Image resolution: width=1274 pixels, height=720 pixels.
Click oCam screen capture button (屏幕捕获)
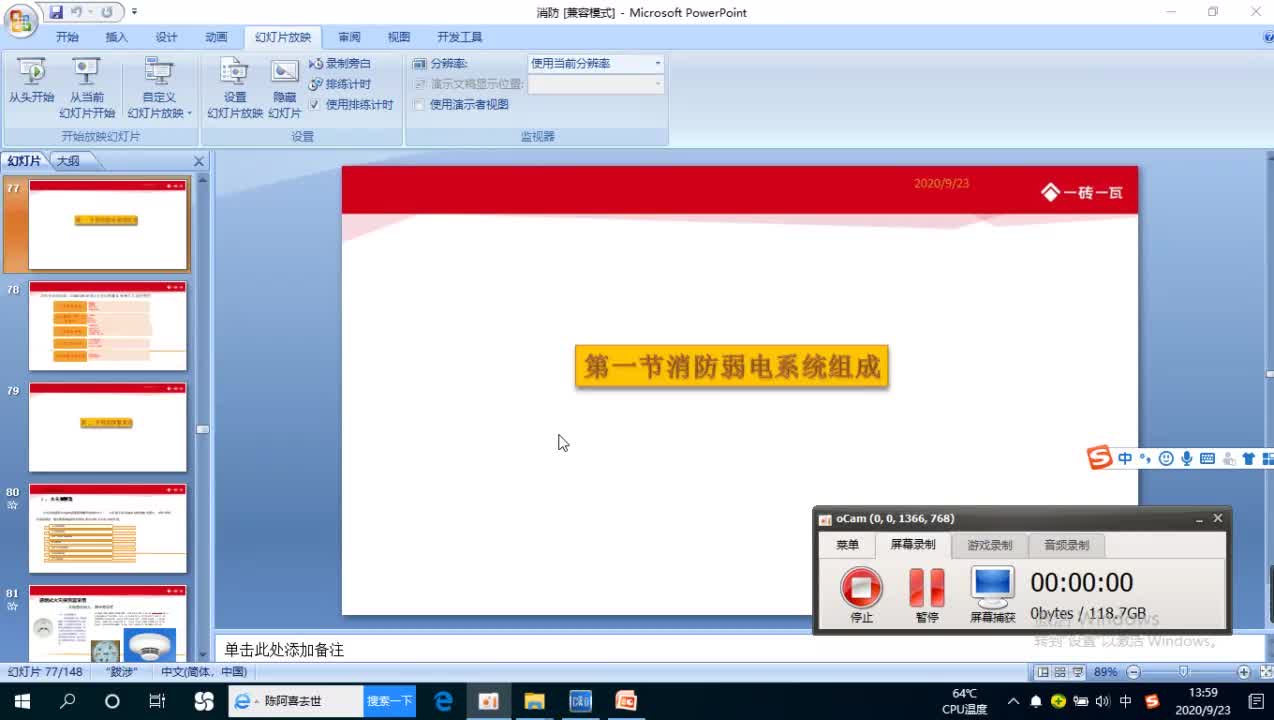coord(993,595)
